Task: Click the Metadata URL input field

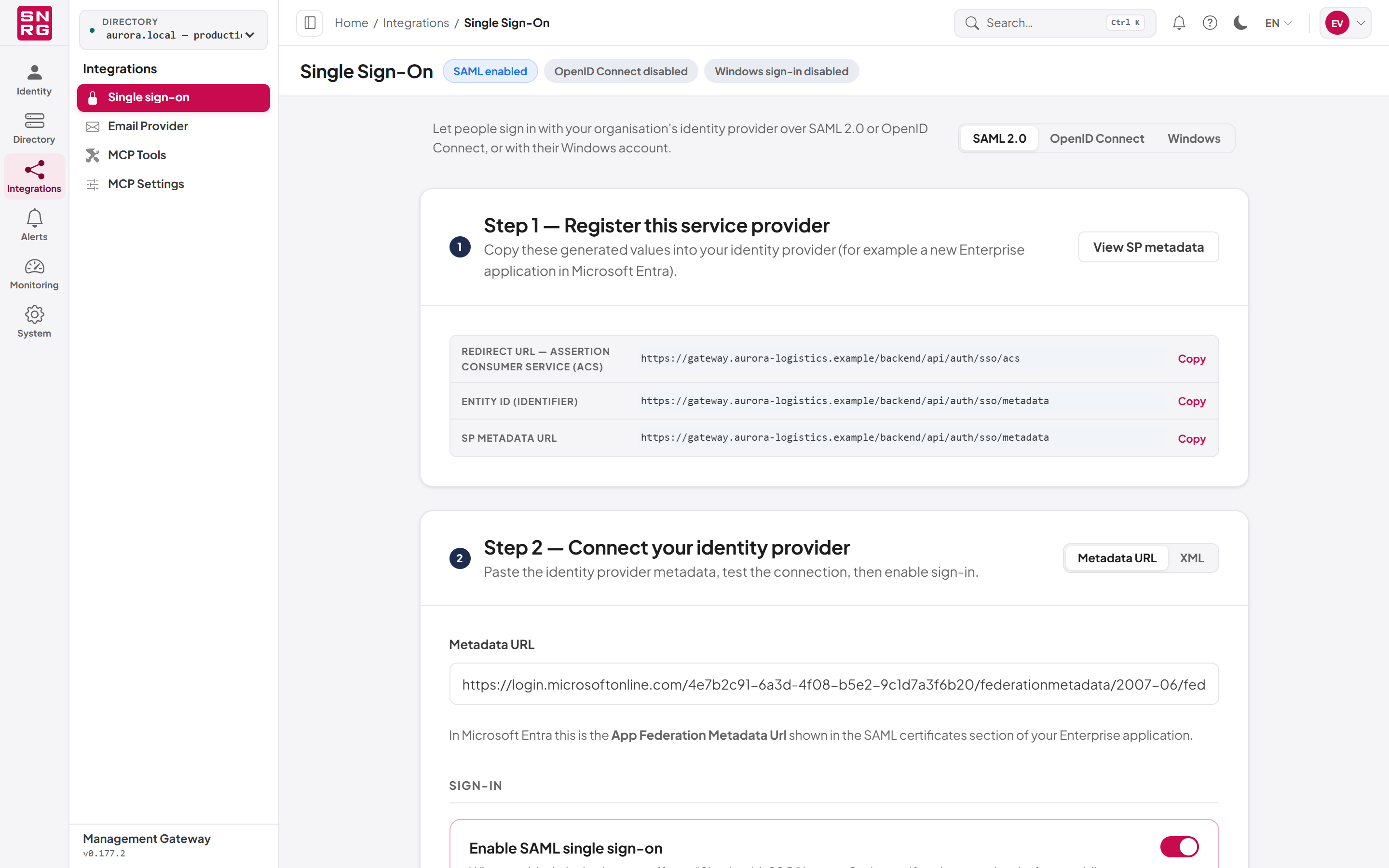Action: (833, 684)
